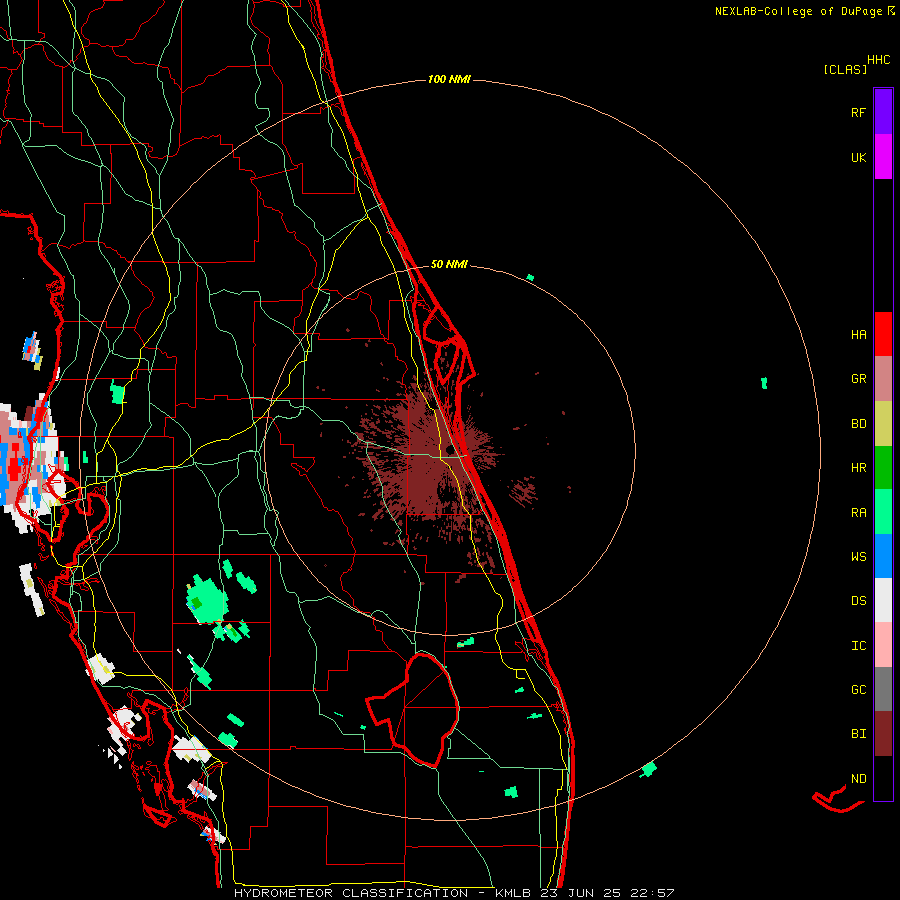Click the "HHC" product code text
This screenshot has width=900, height=900.
tap(878, 59)
